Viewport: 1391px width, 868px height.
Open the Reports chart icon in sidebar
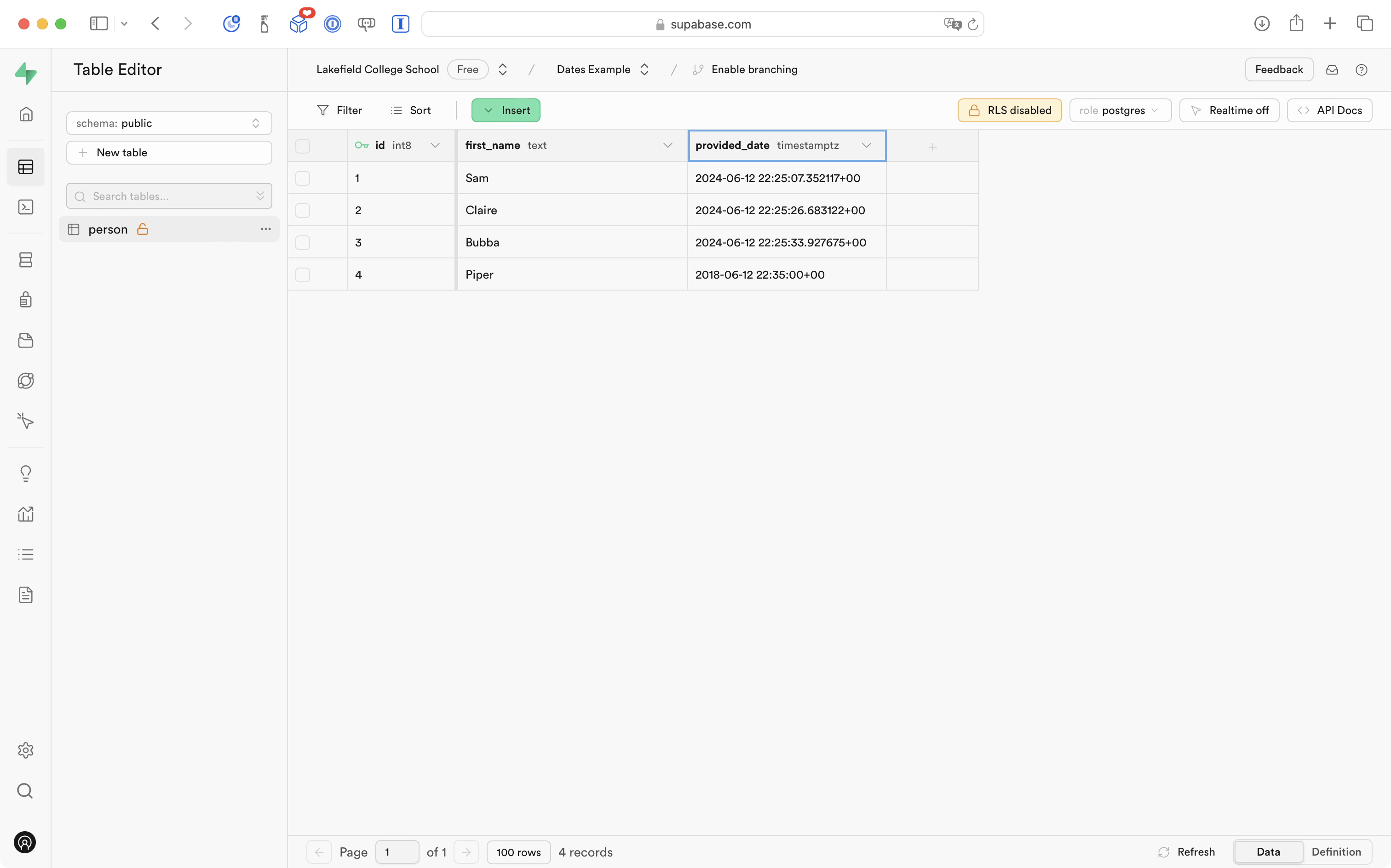point(26,514)
